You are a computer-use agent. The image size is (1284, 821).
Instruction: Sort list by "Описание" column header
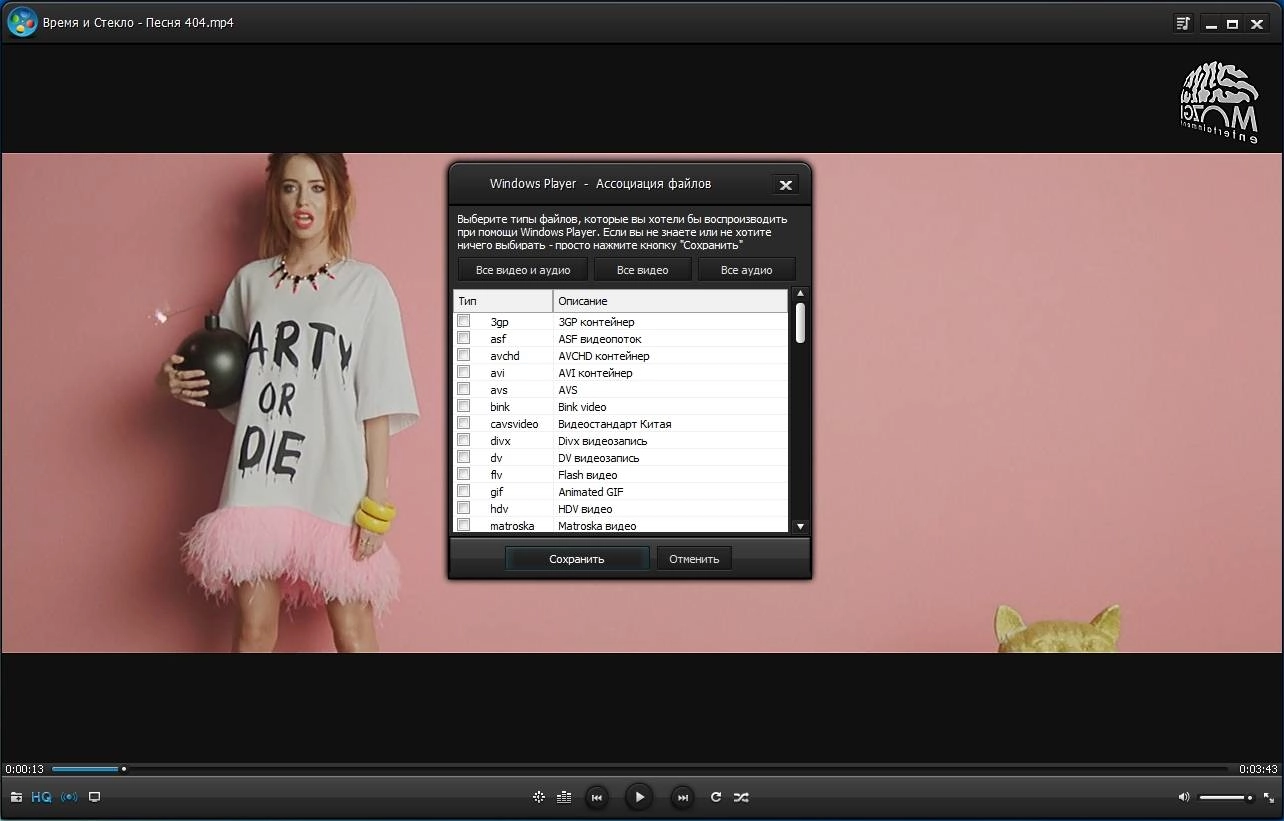pos(670,301)
